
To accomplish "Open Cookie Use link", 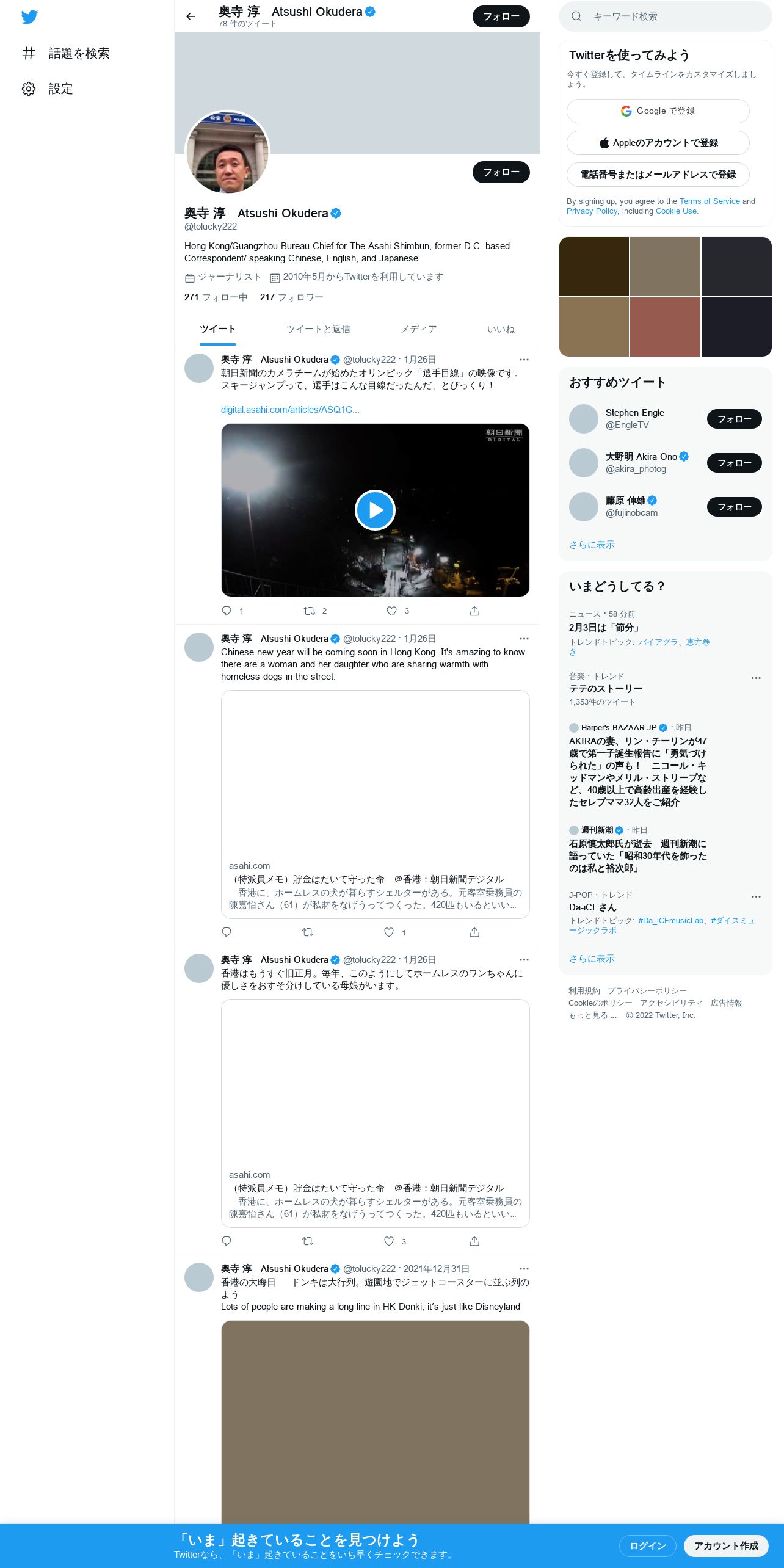I will (676, 211).
